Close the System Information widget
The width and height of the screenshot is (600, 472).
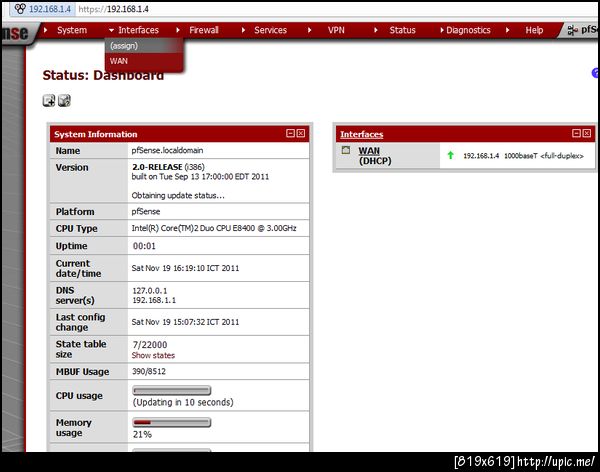pyautogui.click(x=301, y=133)
